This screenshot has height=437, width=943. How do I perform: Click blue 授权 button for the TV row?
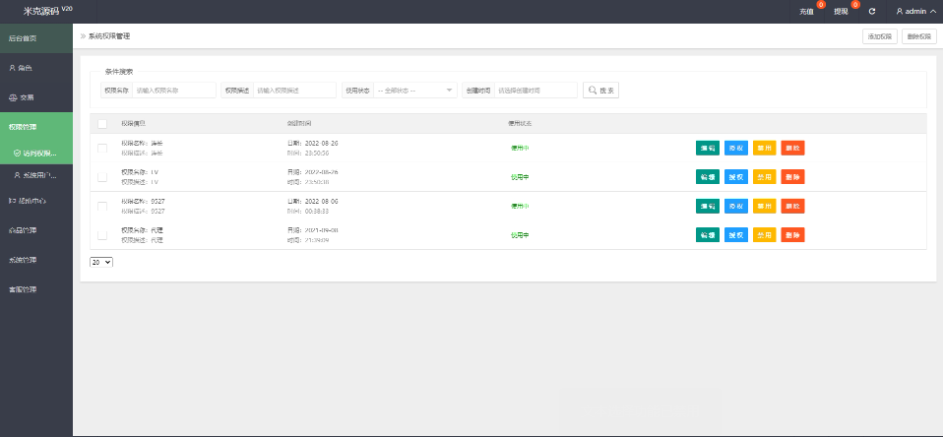tap(736, 177)
